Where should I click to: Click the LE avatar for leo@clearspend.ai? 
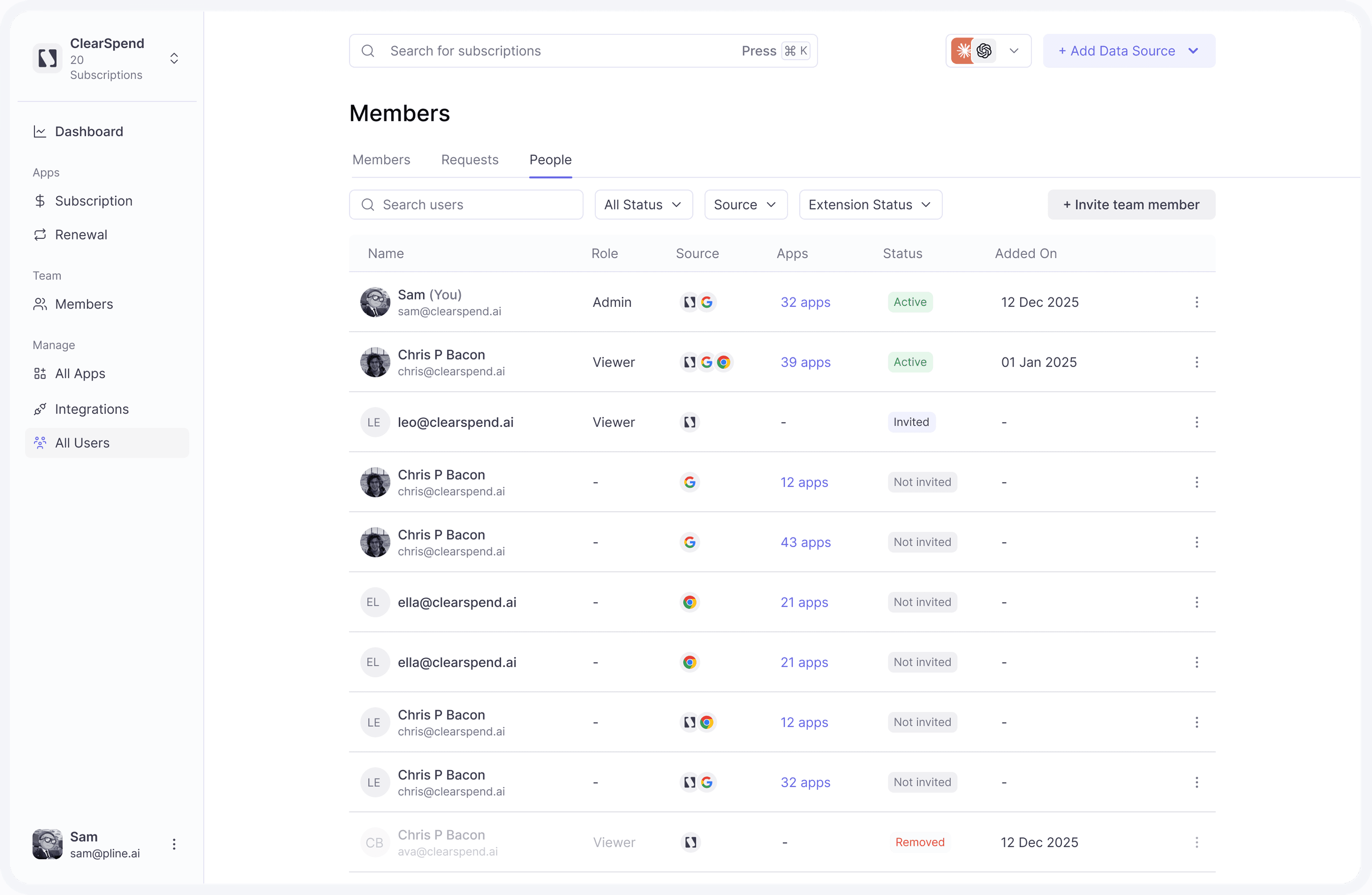coord(375,422)
